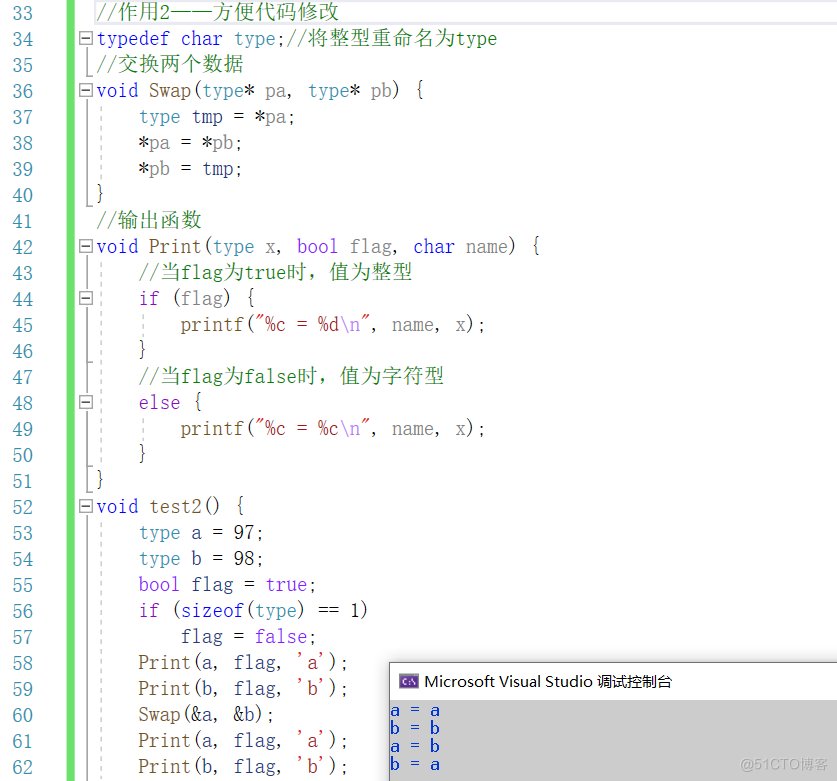Collapse the if (flag) block on line 44

pos(85,298)
